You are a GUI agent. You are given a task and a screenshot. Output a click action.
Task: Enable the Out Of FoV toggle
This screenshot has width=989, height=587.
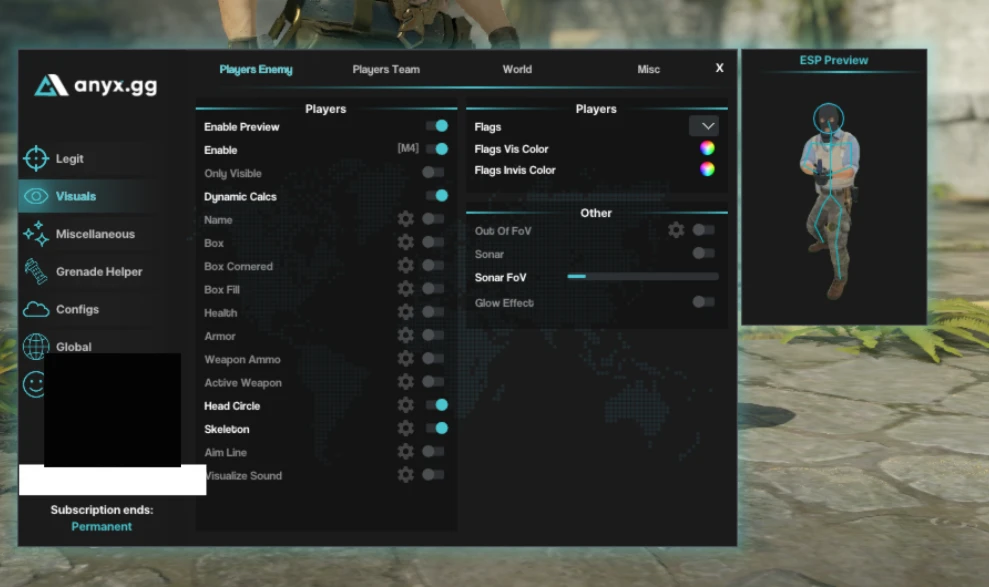click(704, 230)
